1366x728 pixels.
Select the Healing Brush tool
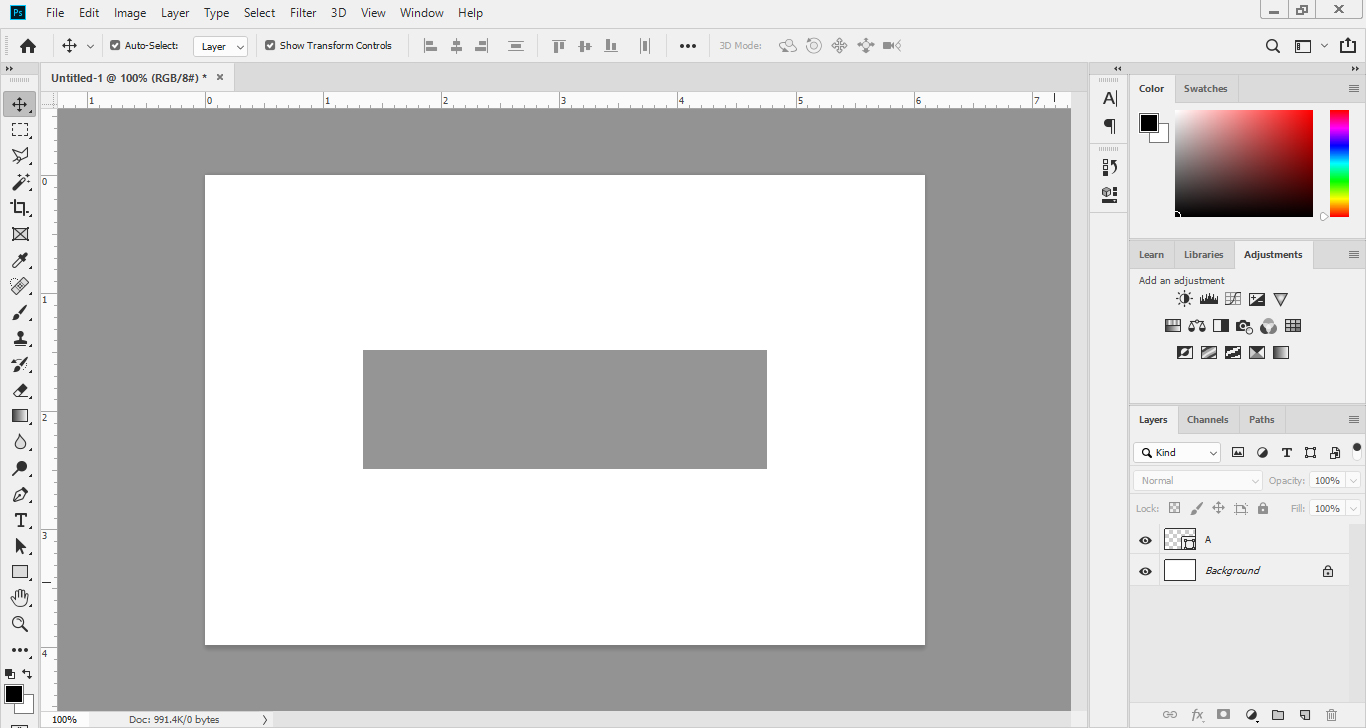coord(19,286)
